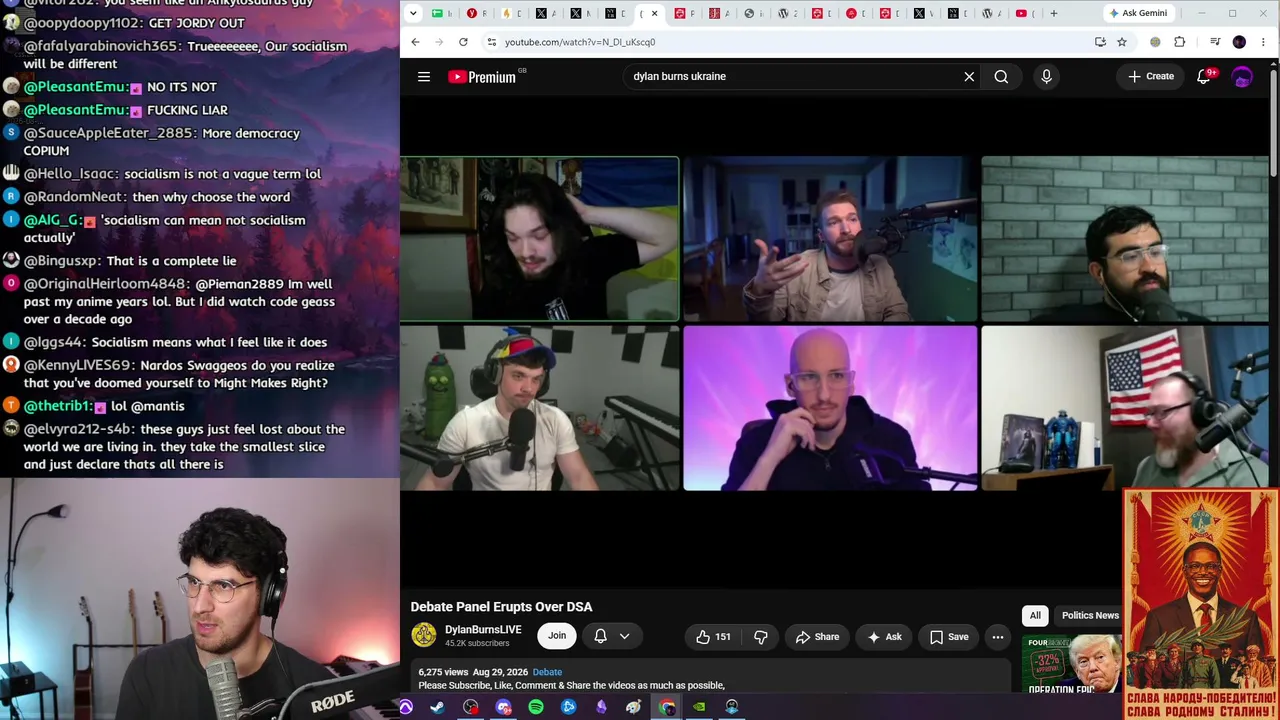Screen dimensions: 1280x720
Task: Open the Chrome profile avatar
Action: (1239, 42)
